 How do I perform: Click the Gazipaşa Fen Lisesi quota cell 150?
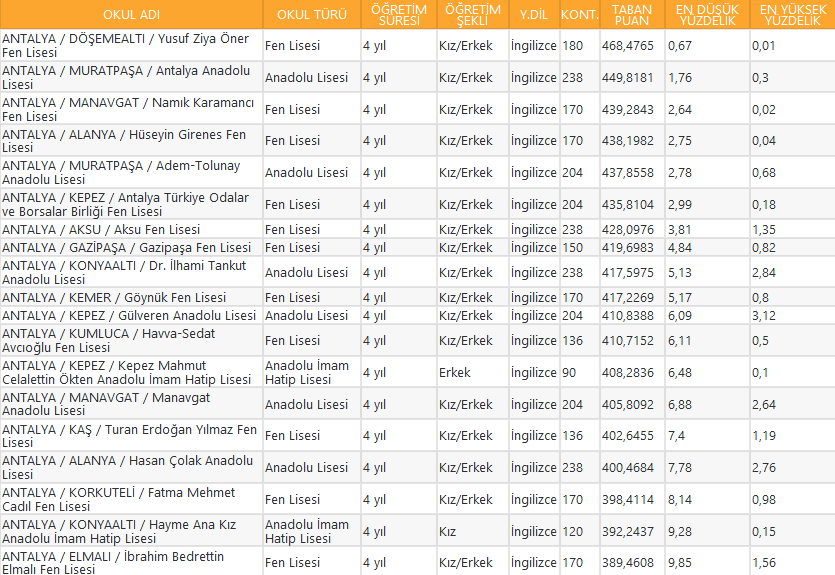coord(572,248)
